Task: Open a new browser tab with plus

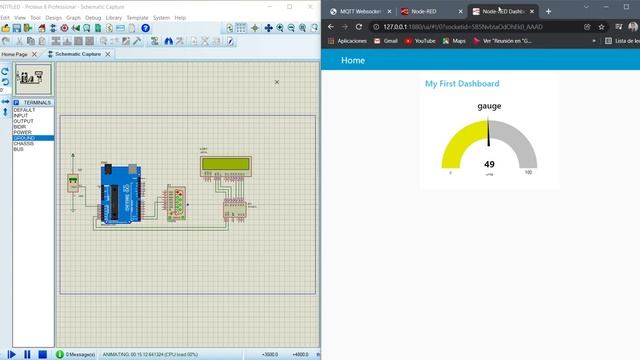Action: click(x=548, y=11)
